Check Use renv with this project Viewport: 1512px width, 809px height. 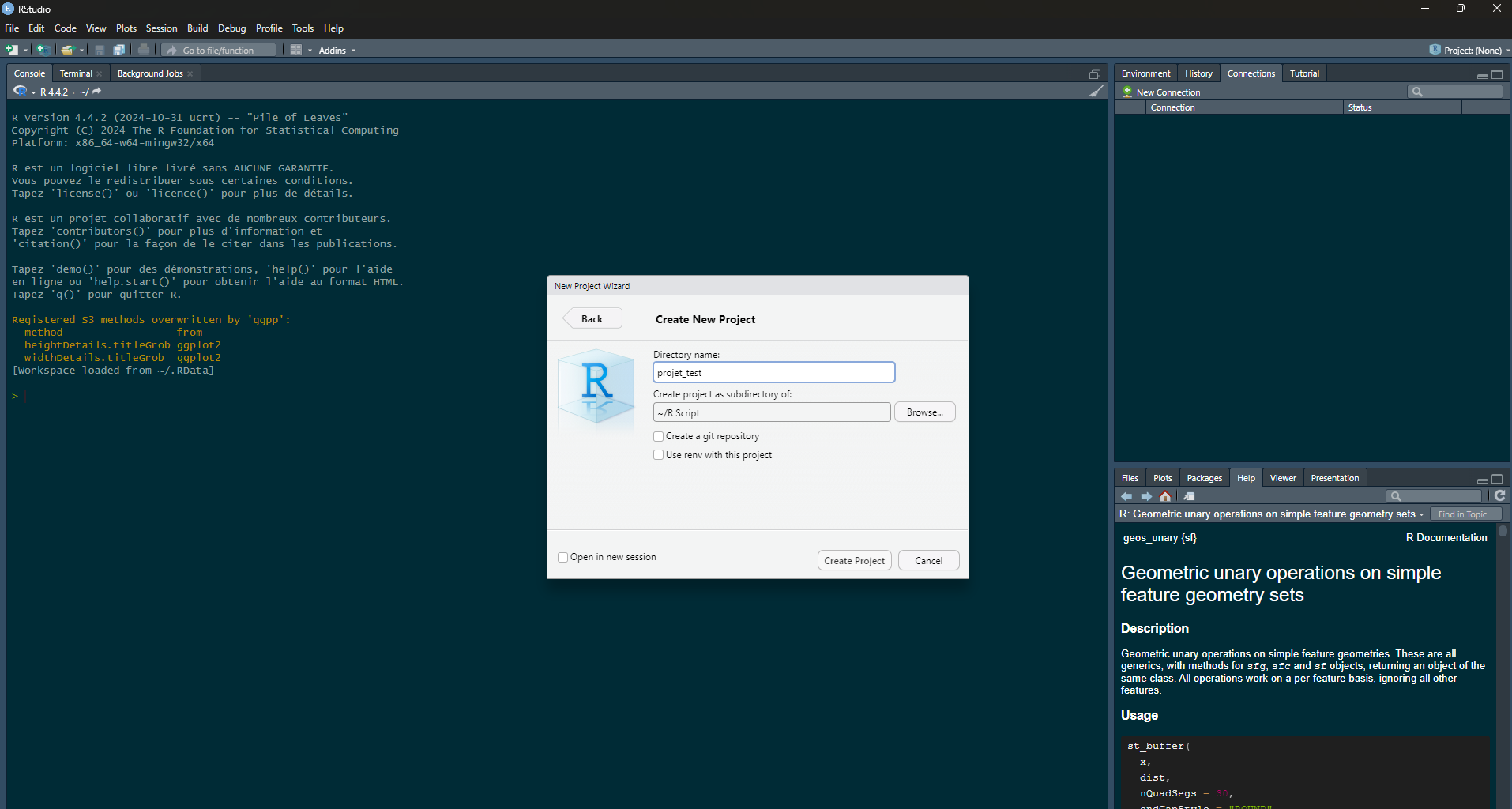coord(659,455)
